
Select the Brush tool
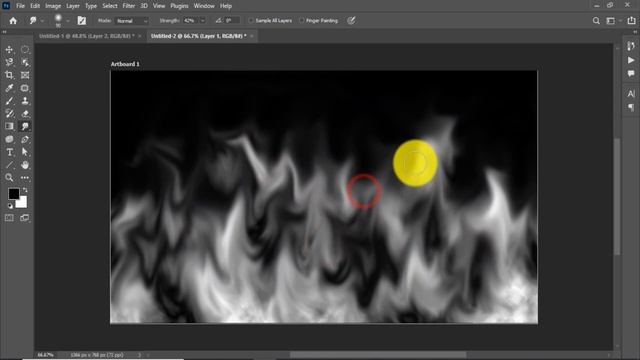pyautogui.click(x=9, y=101)
